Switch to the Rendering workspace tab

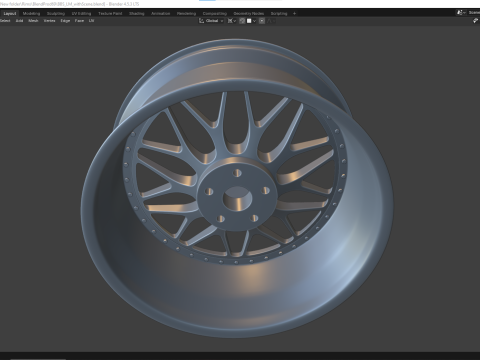click(x=186, y=13)
